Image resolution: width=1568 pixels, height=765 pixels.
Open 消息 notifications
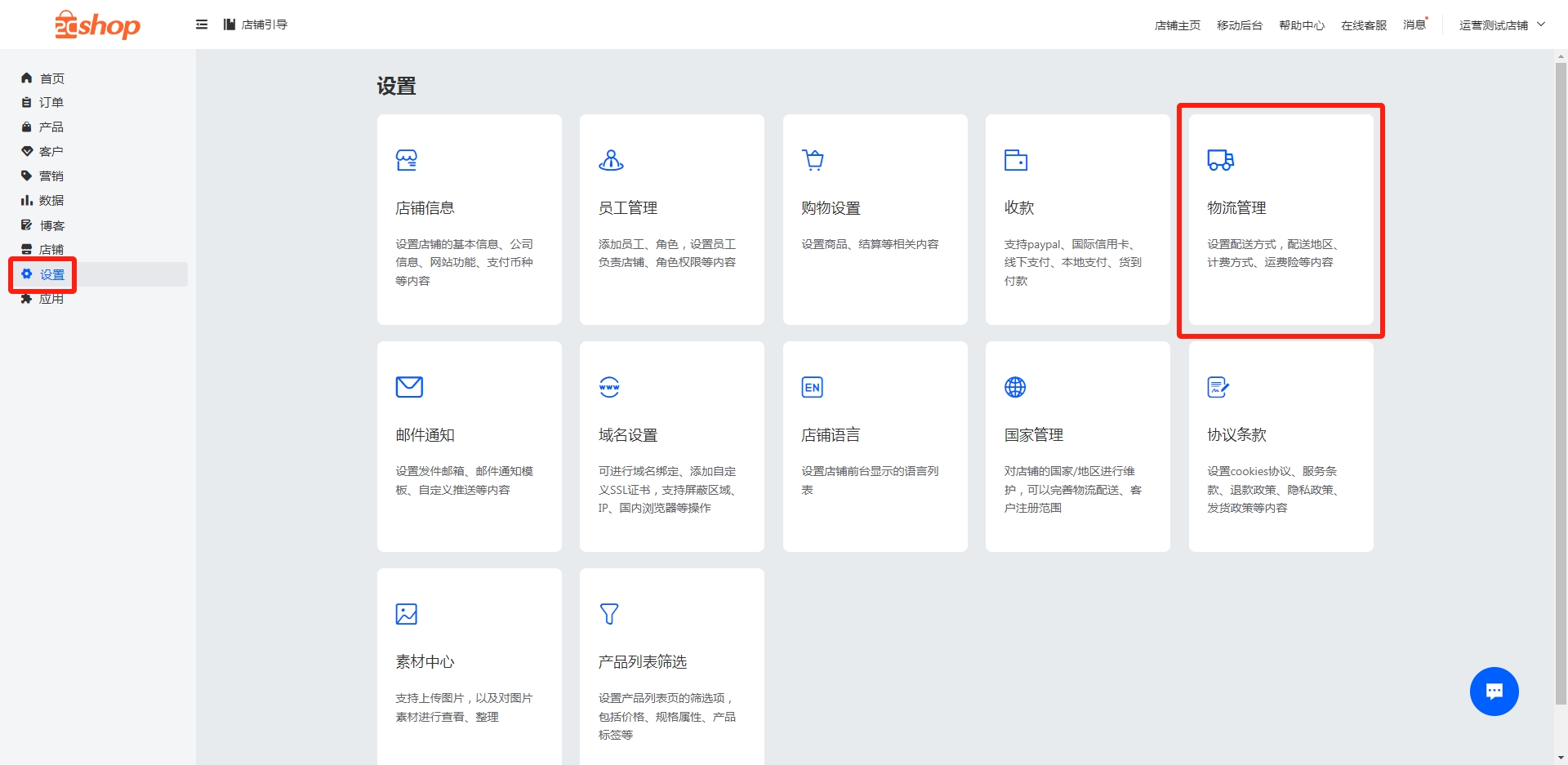click(1415, 24)
